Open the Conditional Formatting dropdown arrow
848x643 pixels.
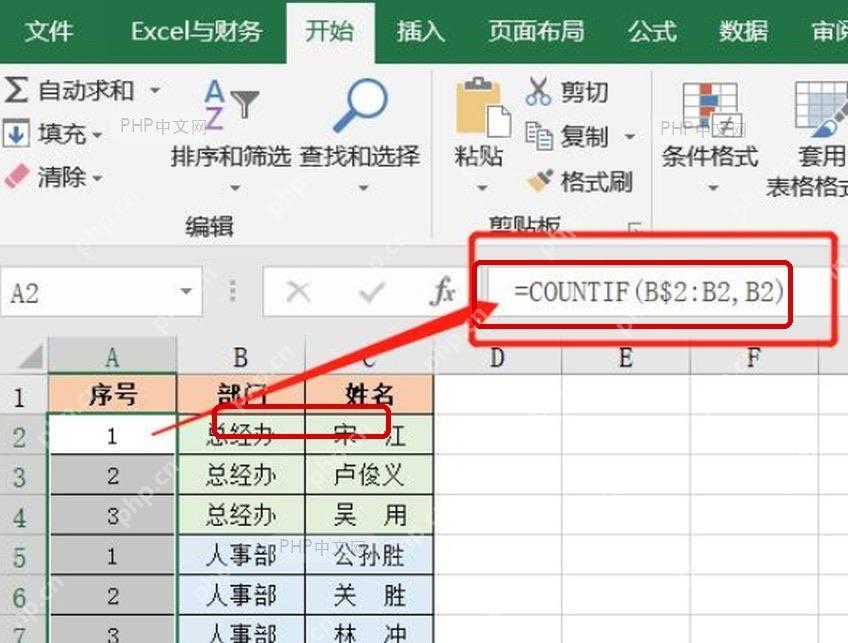(713, 188)
